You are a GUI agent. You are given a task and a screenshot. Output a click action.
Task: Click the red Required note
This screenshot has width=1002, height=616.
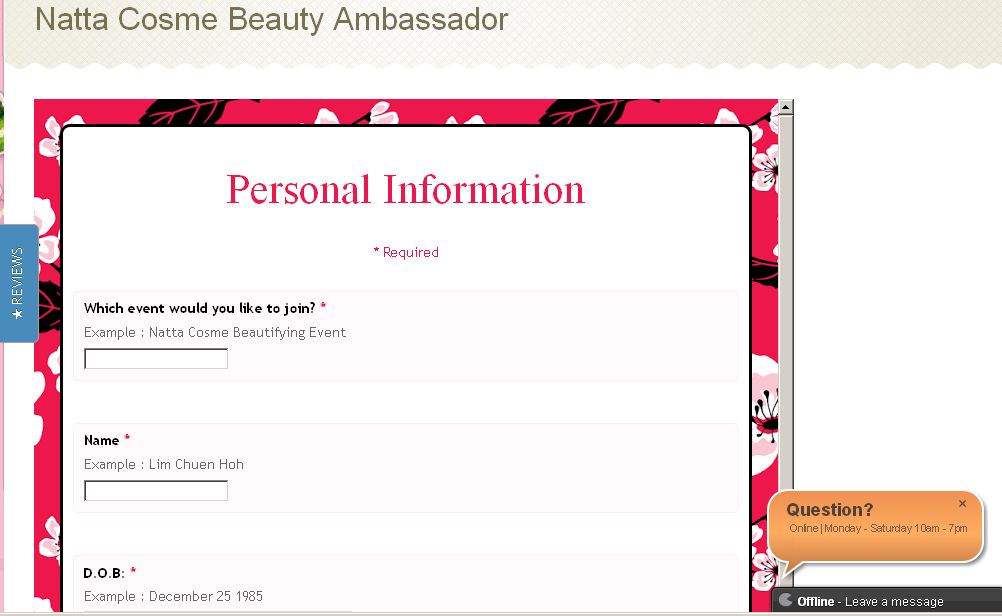(406, 253)
